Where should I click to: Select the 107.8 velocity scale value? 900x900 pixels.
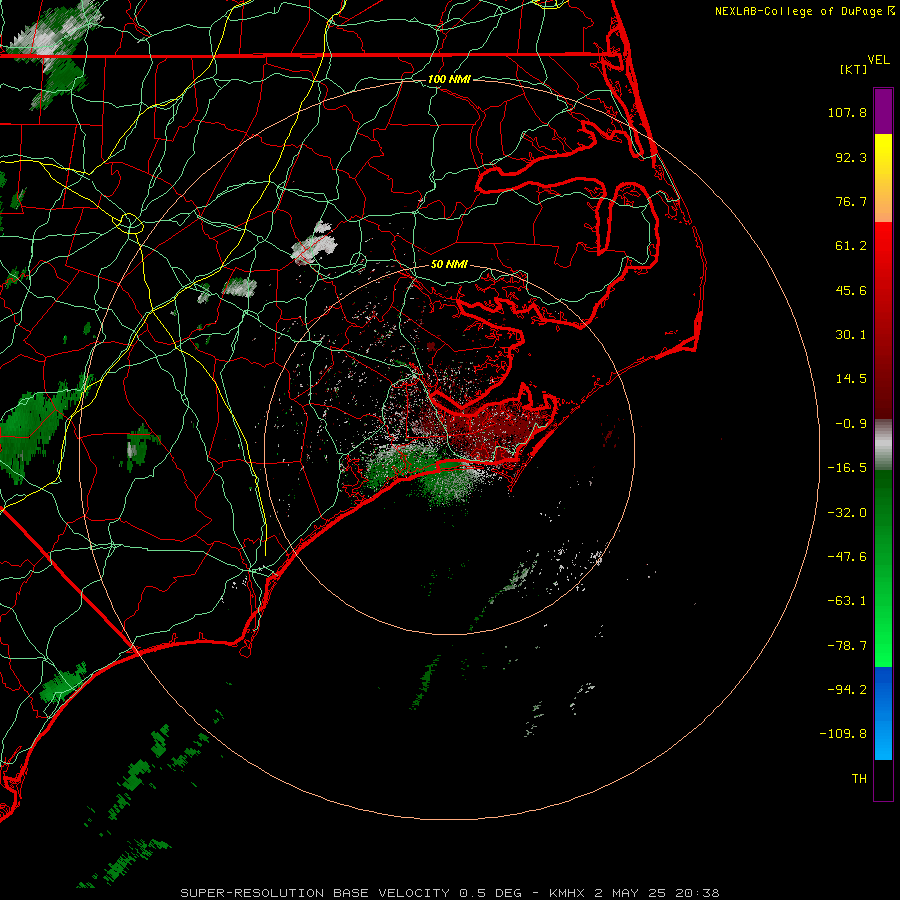click(847, 112)
